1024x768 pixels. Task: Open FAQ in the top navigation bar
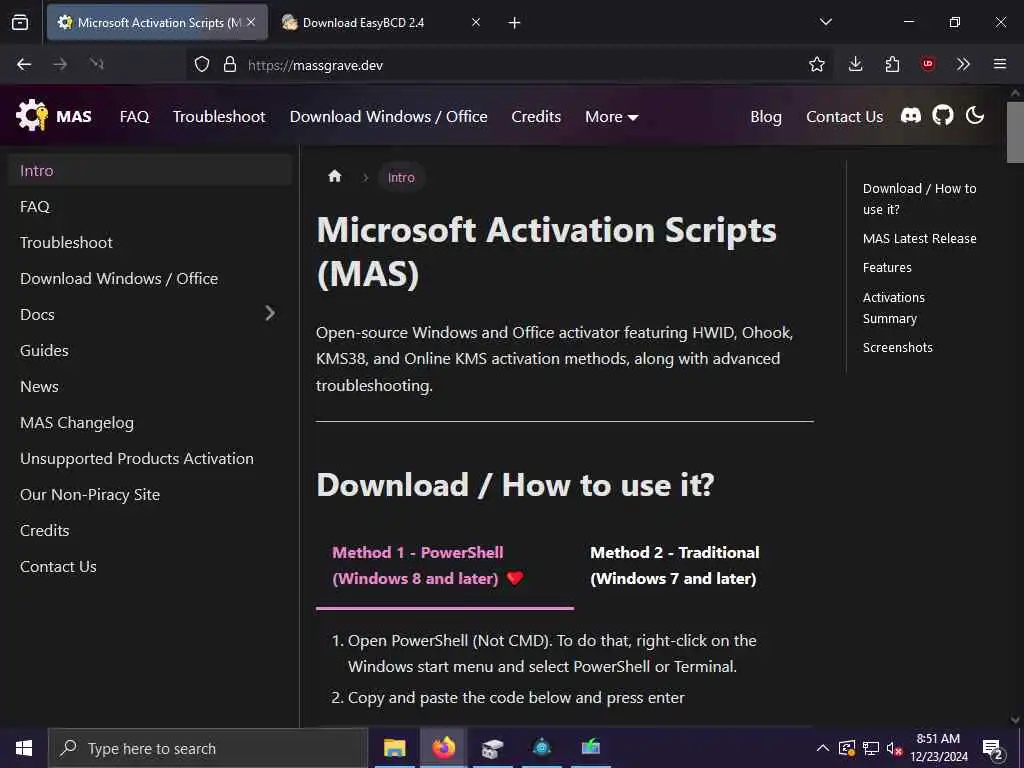click(x=135, y=117)
